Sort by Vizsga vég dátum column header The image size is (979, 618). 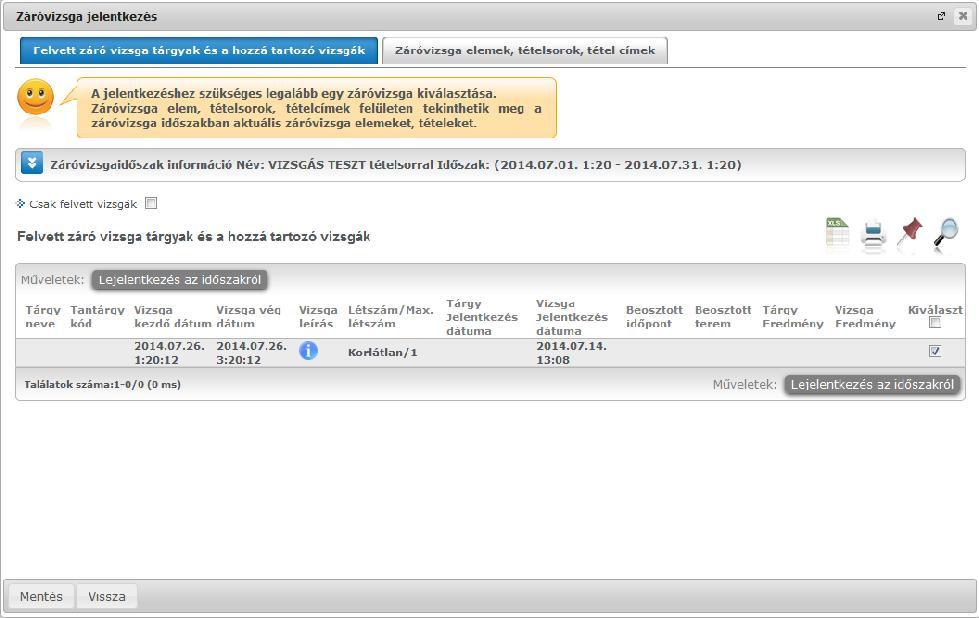(248, 316)
